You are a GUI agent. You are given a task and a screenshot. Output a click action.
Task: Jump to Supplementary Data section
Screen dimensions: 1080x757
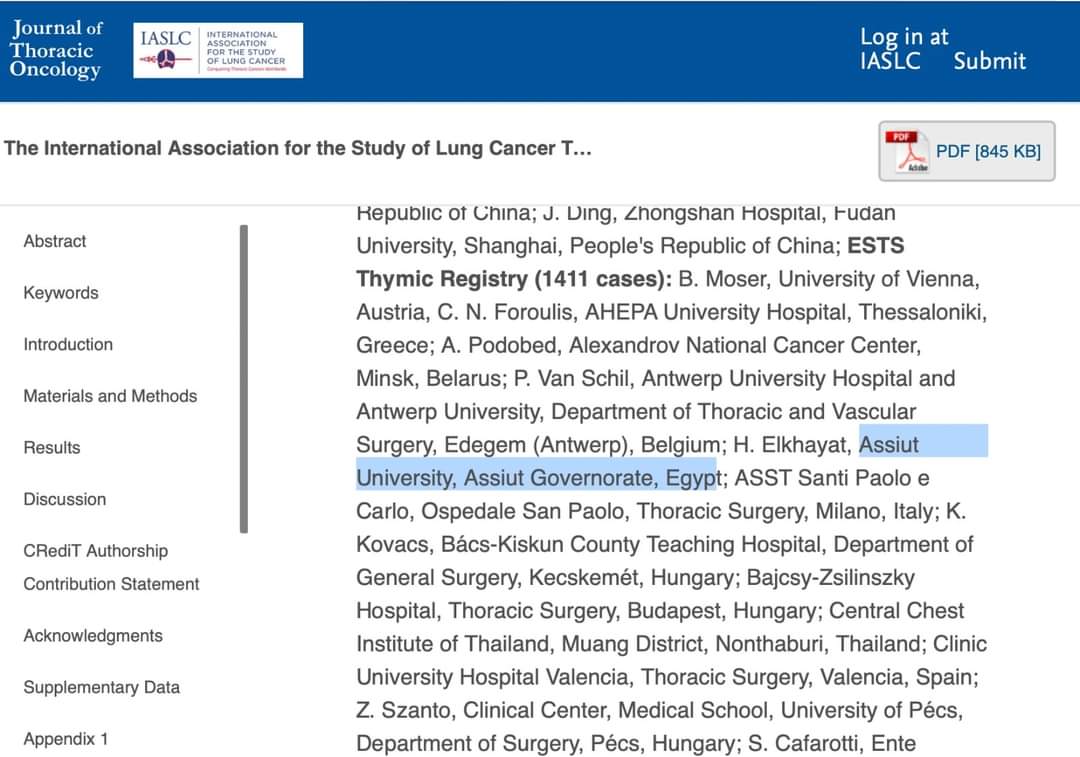pyautogui.click(x=102, y=687)
